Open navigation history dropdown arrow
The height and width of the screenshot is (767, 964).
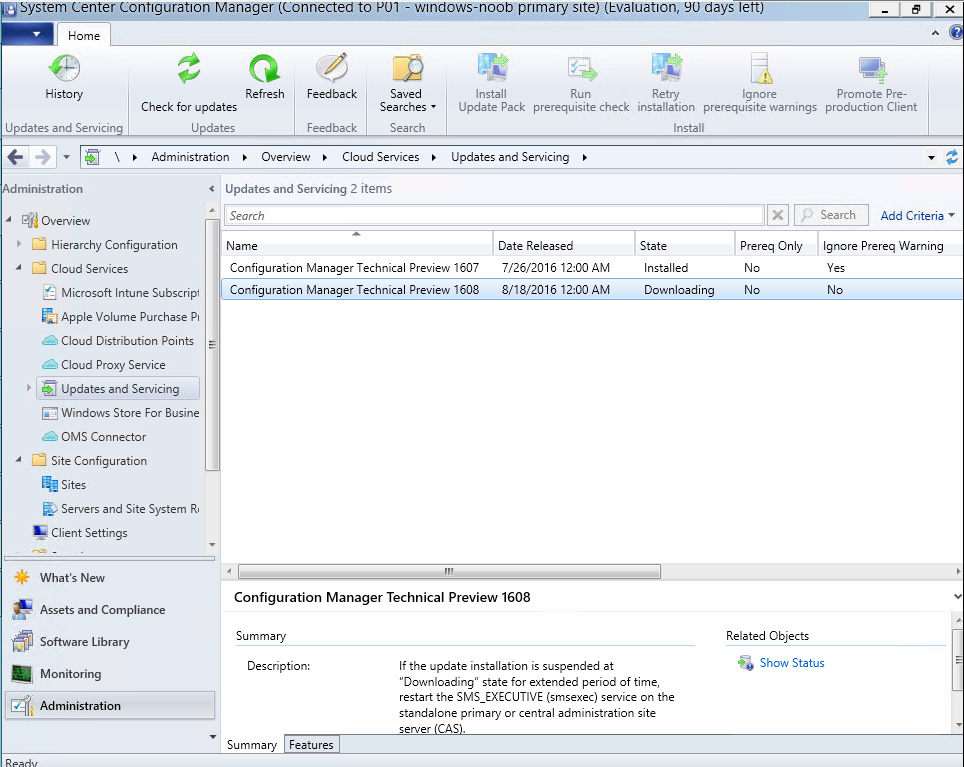[x=66, y=157]
